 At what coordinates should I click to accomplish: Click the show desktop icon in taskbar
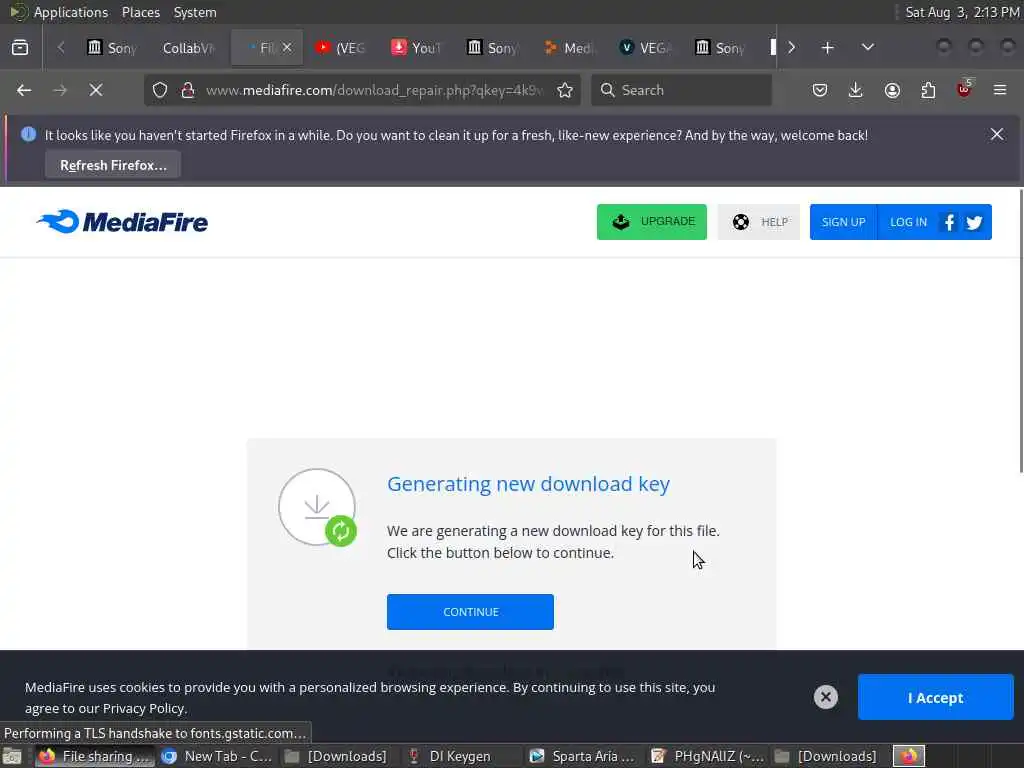click(x=12, y=756)
